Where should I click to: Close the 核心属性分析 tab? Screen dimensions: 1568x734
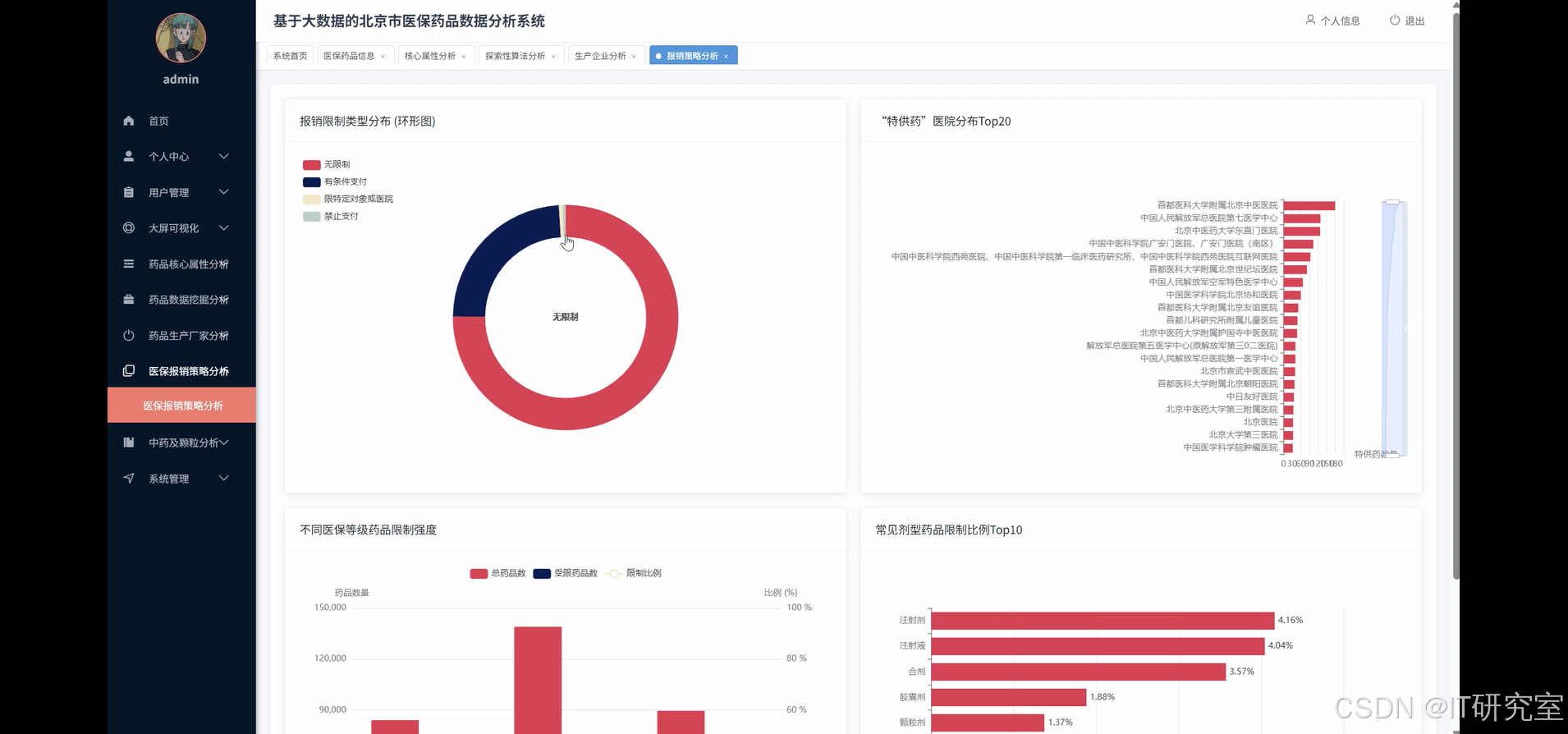pyautogui.click(x=464, y=57)
